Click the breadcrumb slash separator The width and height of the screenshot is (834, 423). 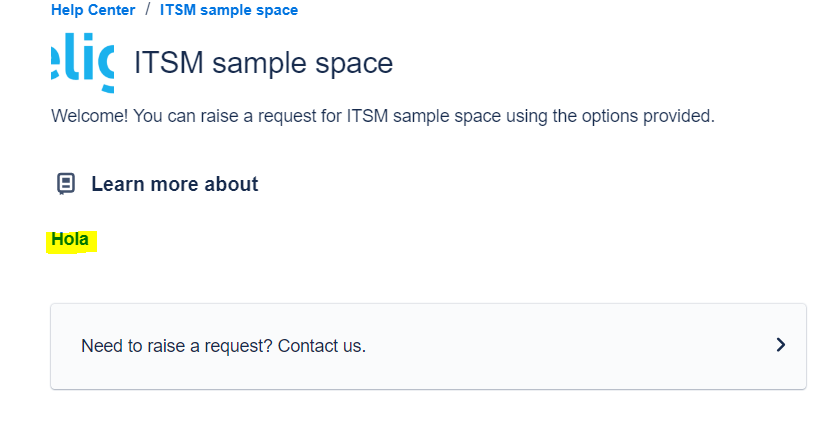pos(146,10)
